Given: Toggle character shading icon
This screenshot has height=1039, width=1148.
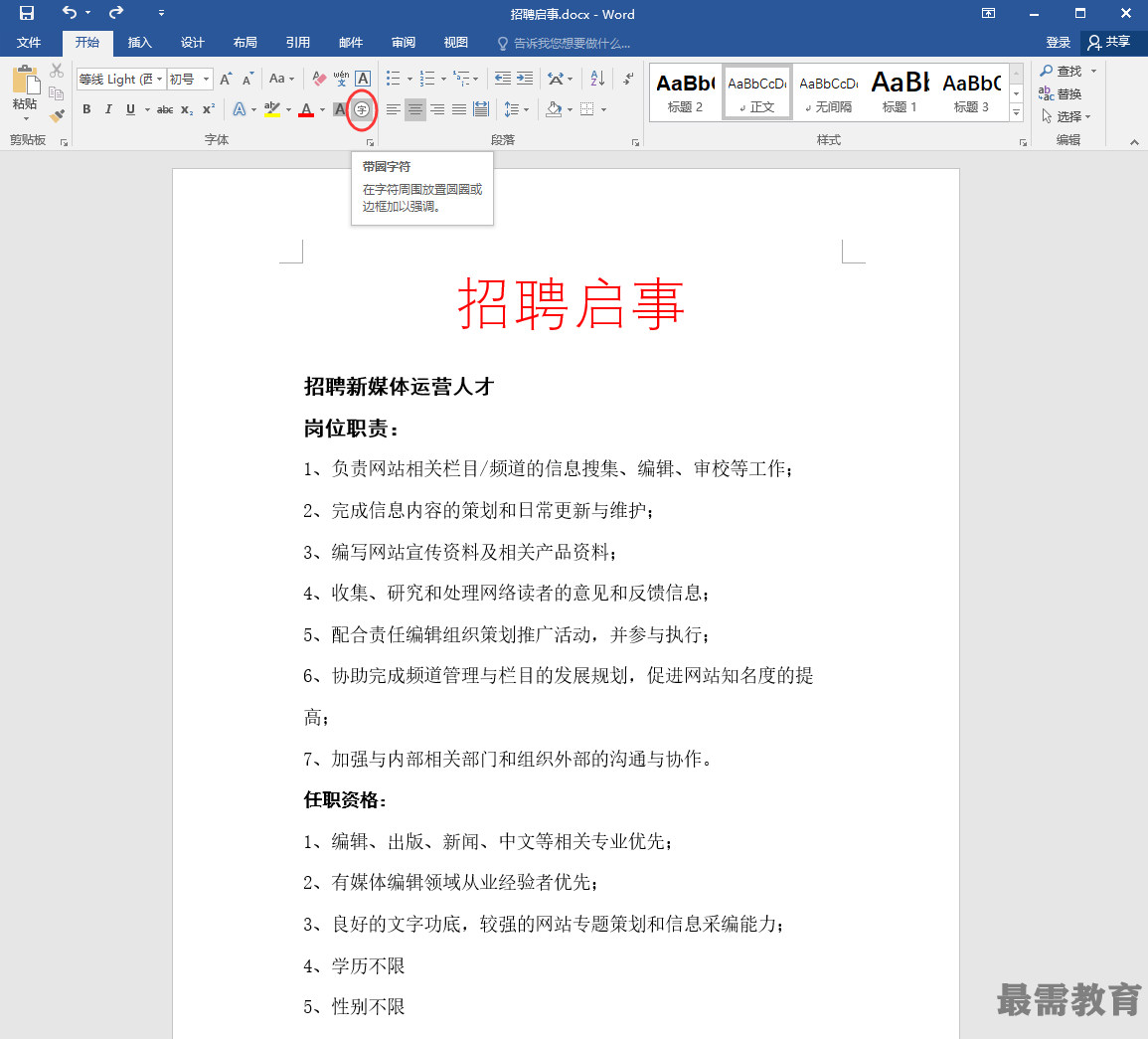Looking at the screenshot, I should (x=339, y=109).
